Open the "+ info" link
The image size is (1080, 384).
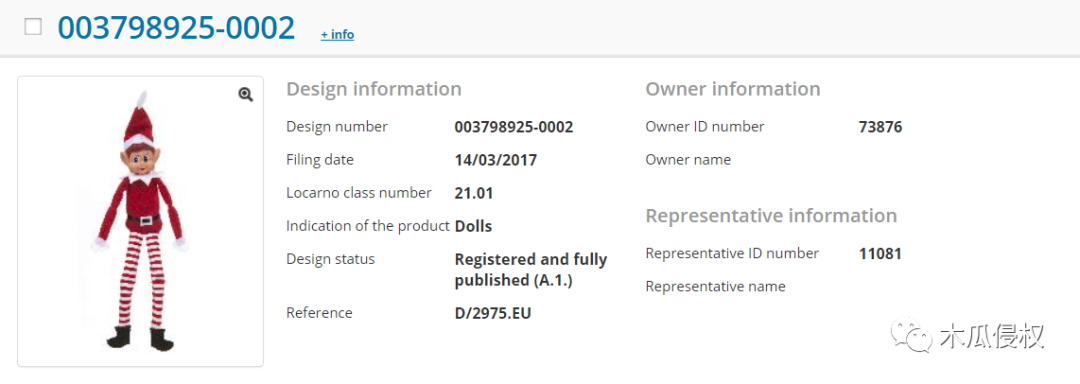pyautogui.click(x=338, y=34)
